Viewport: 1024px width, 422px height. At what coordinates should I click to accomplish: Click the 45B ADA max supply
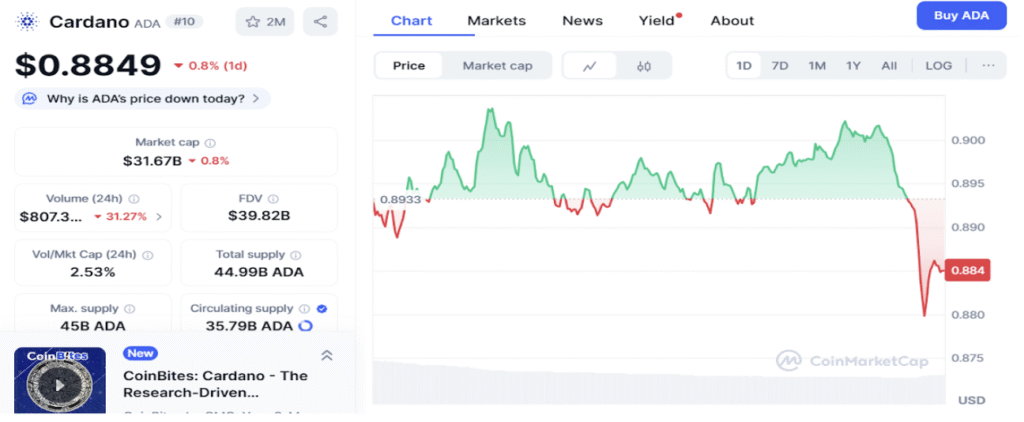point(93,325)
